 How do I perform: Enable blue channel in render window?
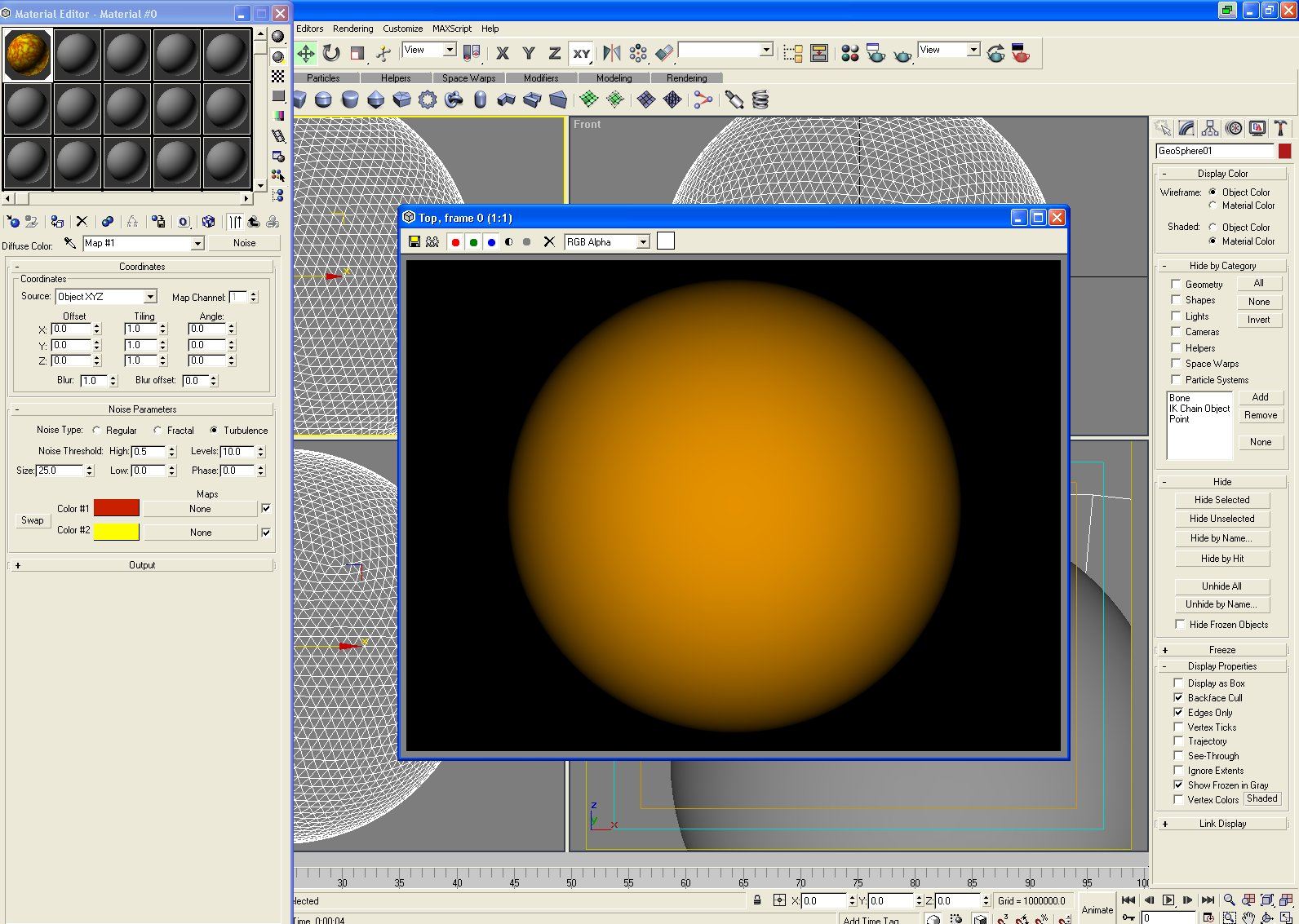pyautogui.click(x=491, y=241)
